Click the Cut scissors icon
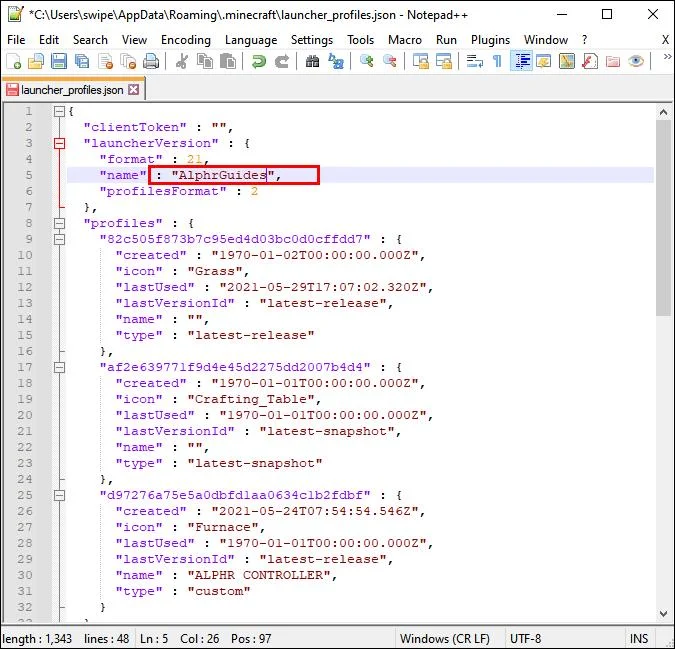This screenshot has width=675, height=649. (x=182, y=61)
